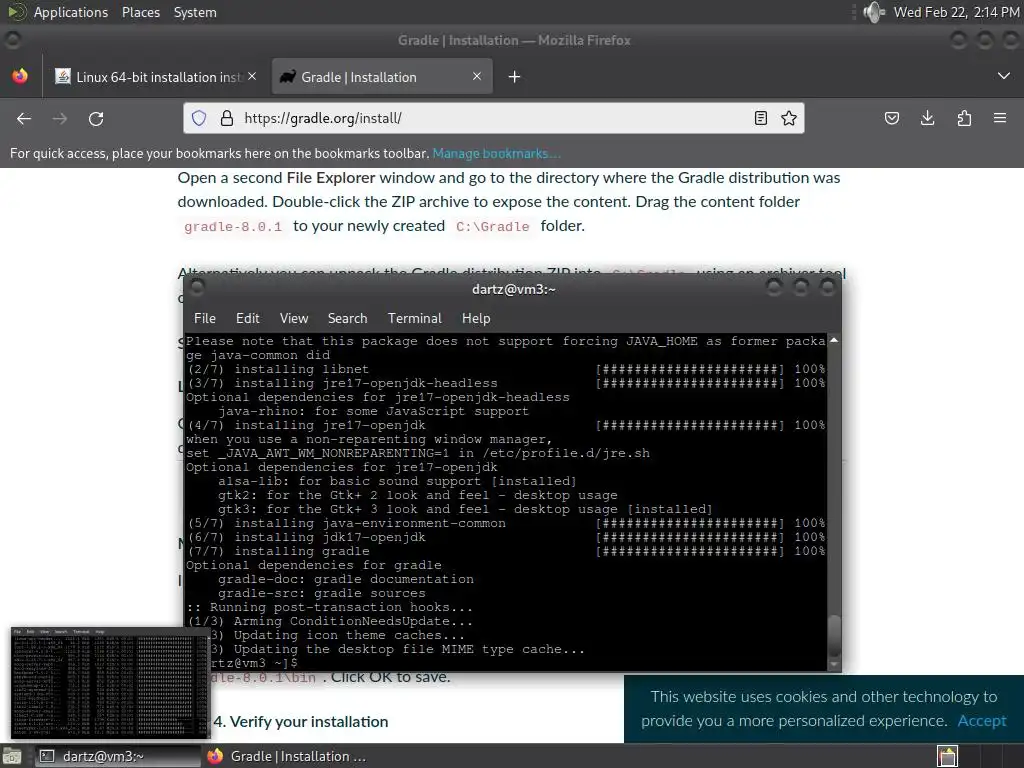Reload the Gradle install page
The height and width of the screenshot is (768, 1024).
(x=96, y=118)
